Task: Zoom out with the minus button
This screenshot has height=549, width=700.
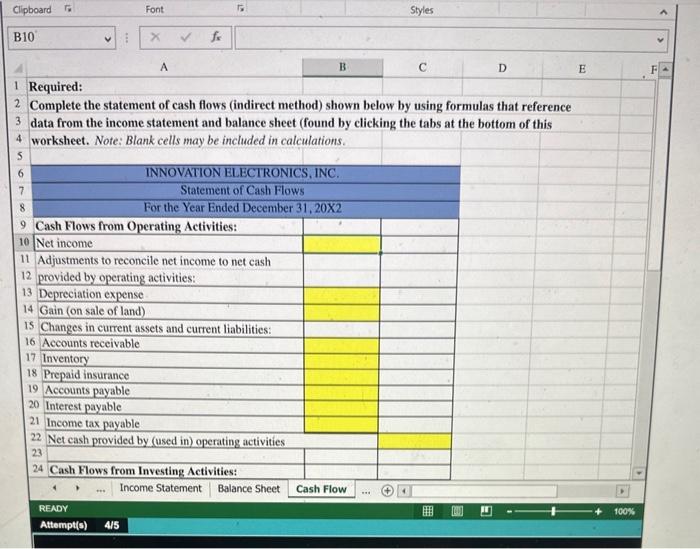Action: click(509, 512)
